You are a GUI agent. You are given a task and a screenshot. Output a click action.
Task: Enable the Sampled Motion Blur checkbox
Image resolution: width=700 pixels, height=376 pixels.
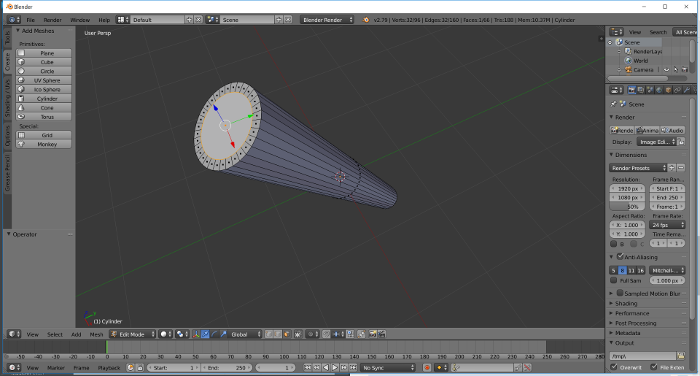pos(620,293)
